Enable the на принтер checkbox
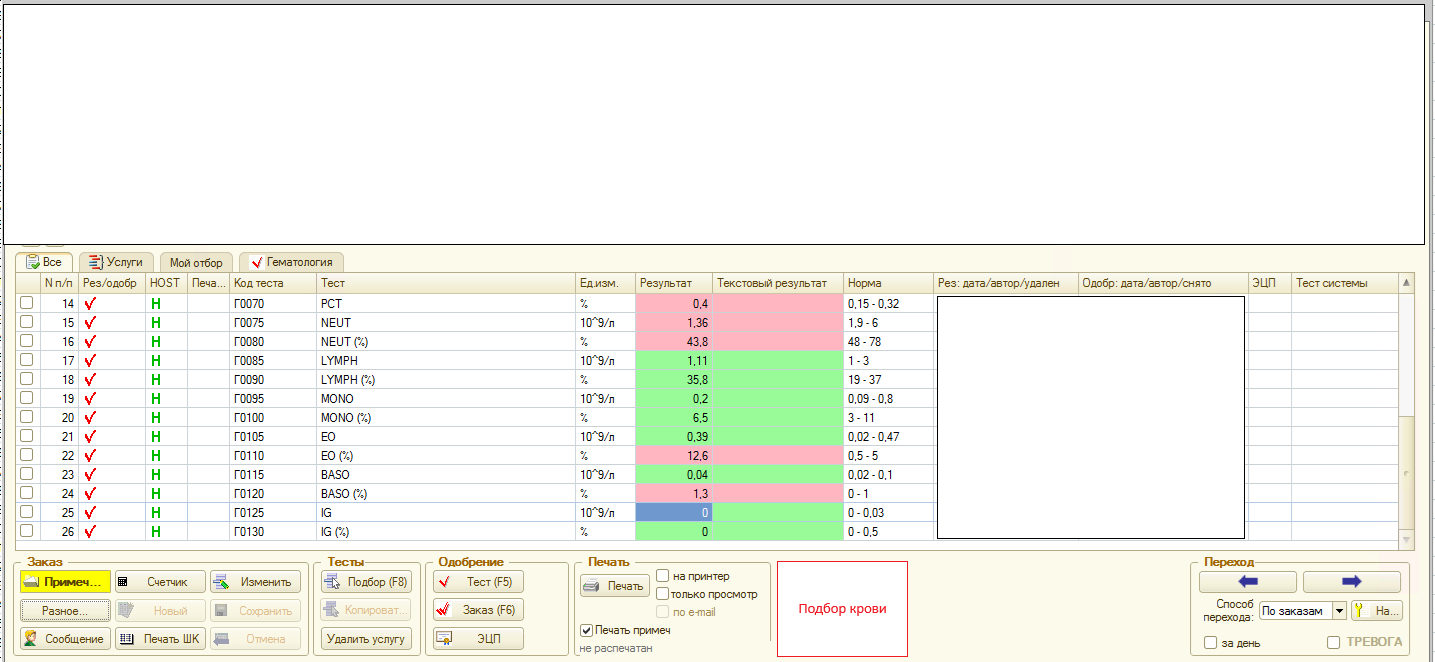The height and width of the screenshot is (662, 1435). [x=663, y=576]
